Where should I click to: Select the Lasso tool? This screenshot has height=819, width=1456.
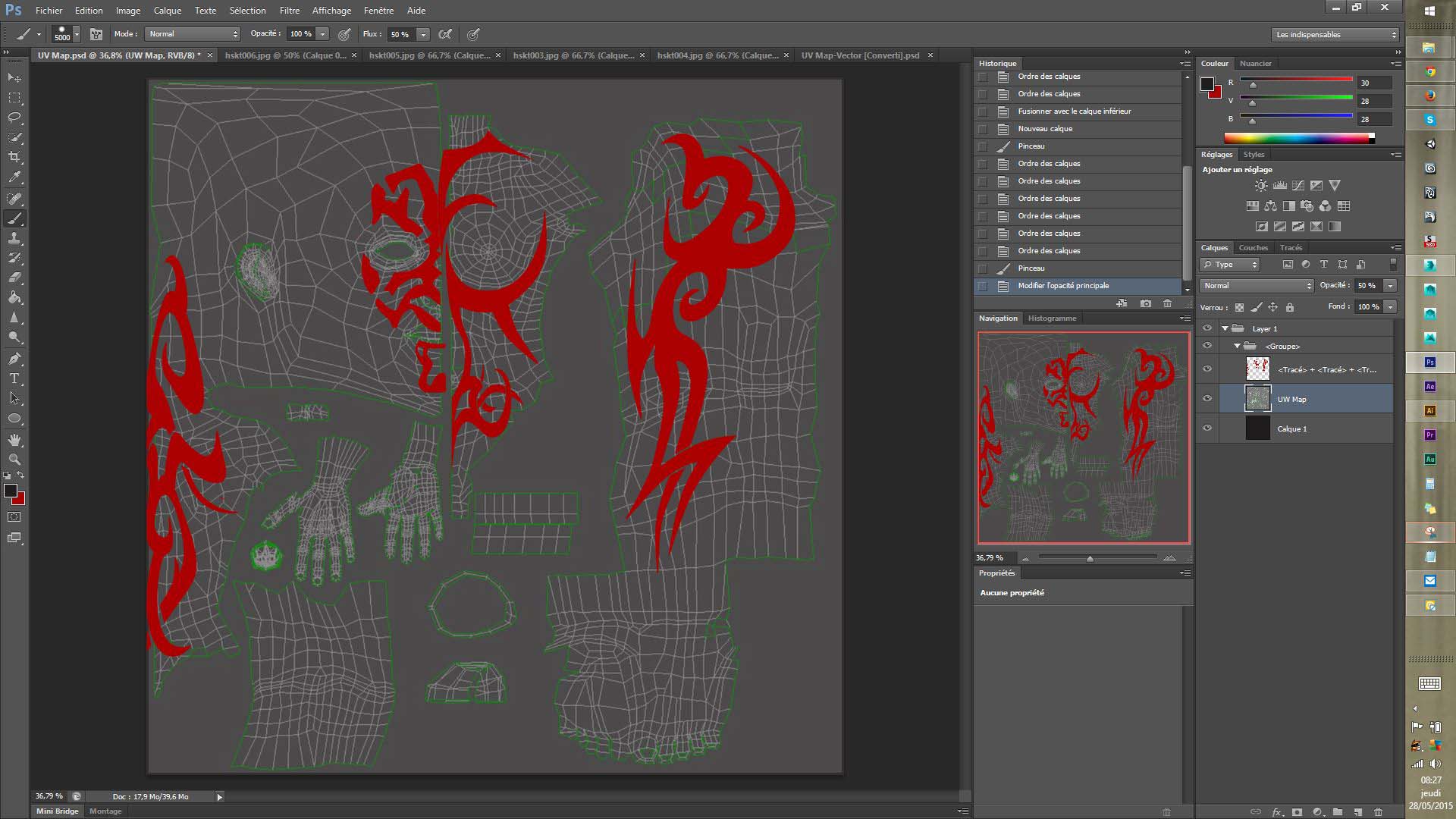14,118
